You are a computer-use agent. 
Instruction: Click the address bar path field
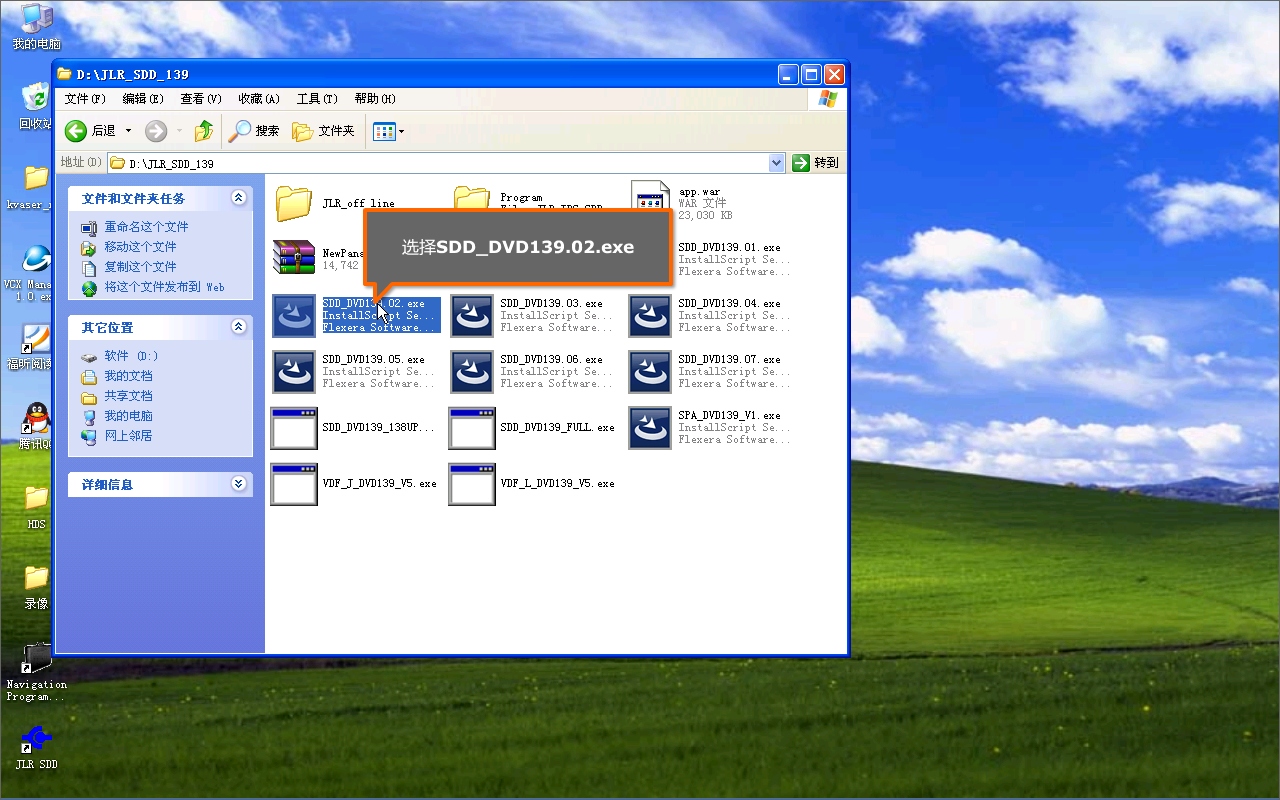coord(438,163)
